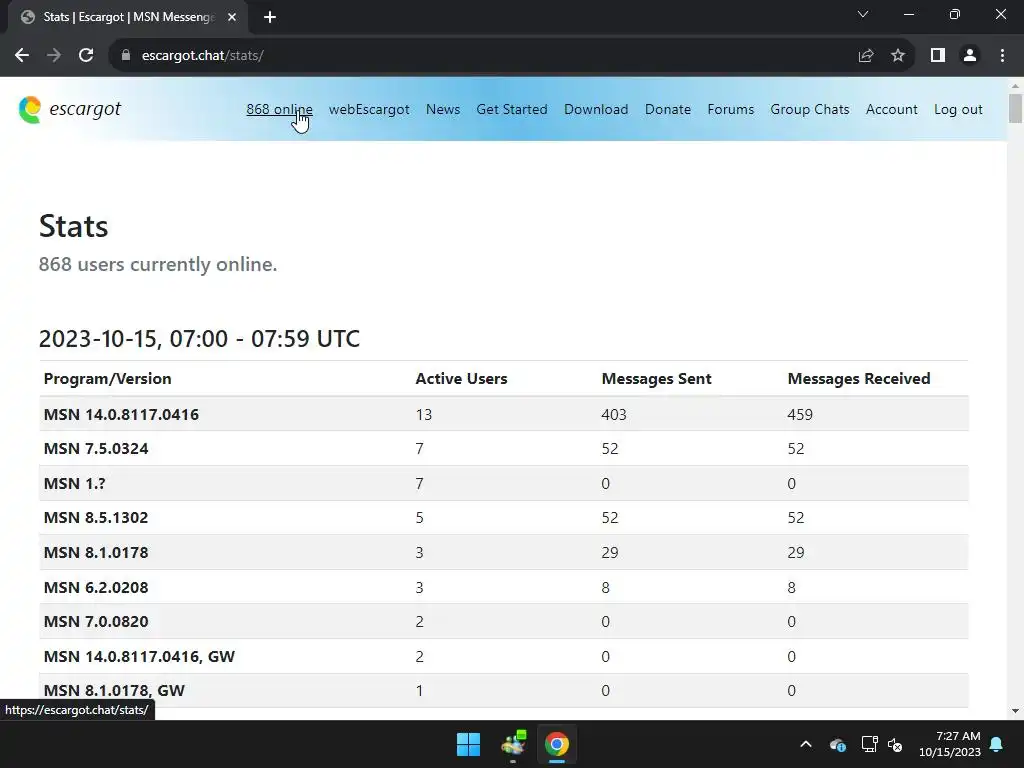Open the Chrome three-dot menu
This screenshot has height=768, width=1024.
(1002, 56)
